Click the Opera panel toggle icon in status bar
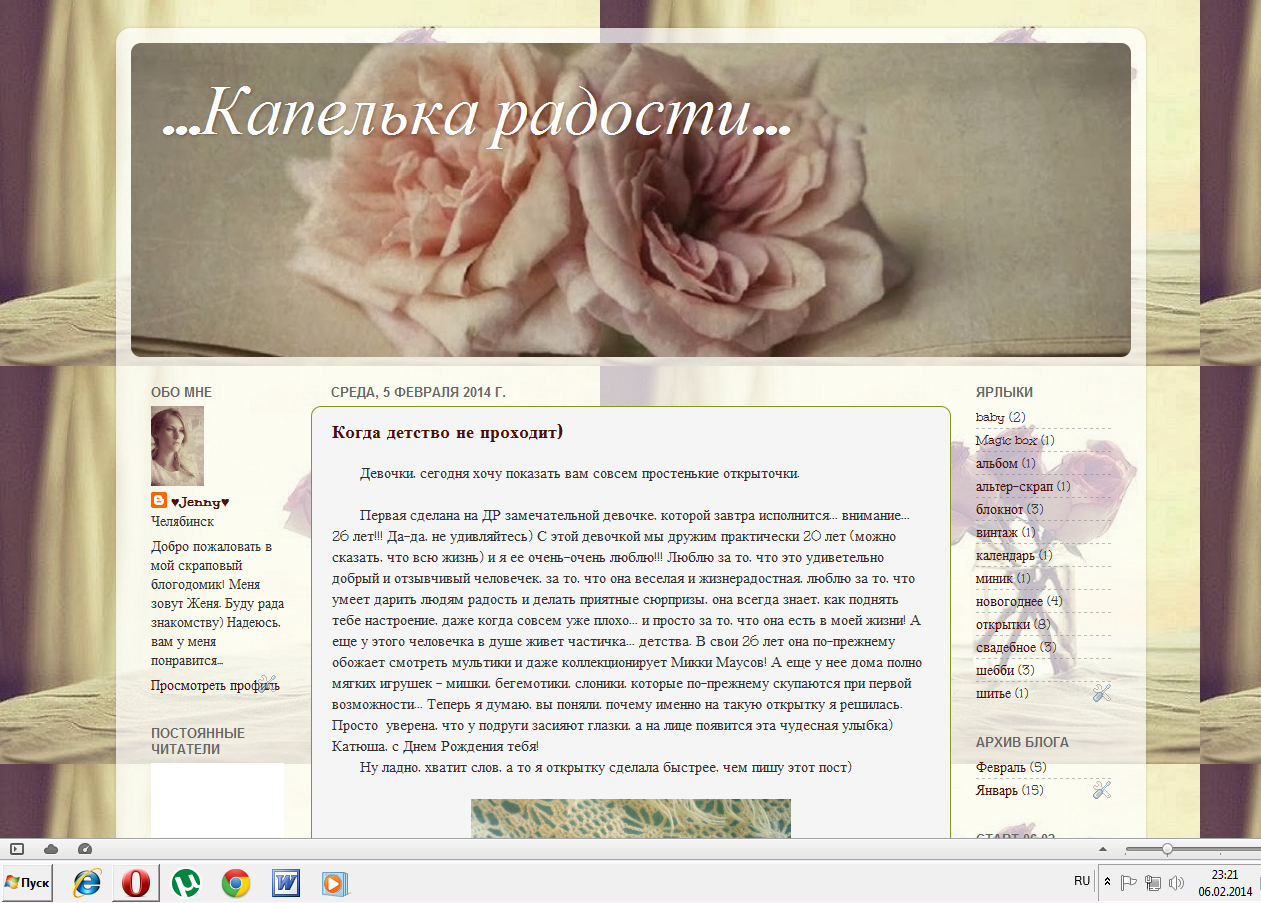The height and width of the screenshot is (903, 1261). (17, 848)
